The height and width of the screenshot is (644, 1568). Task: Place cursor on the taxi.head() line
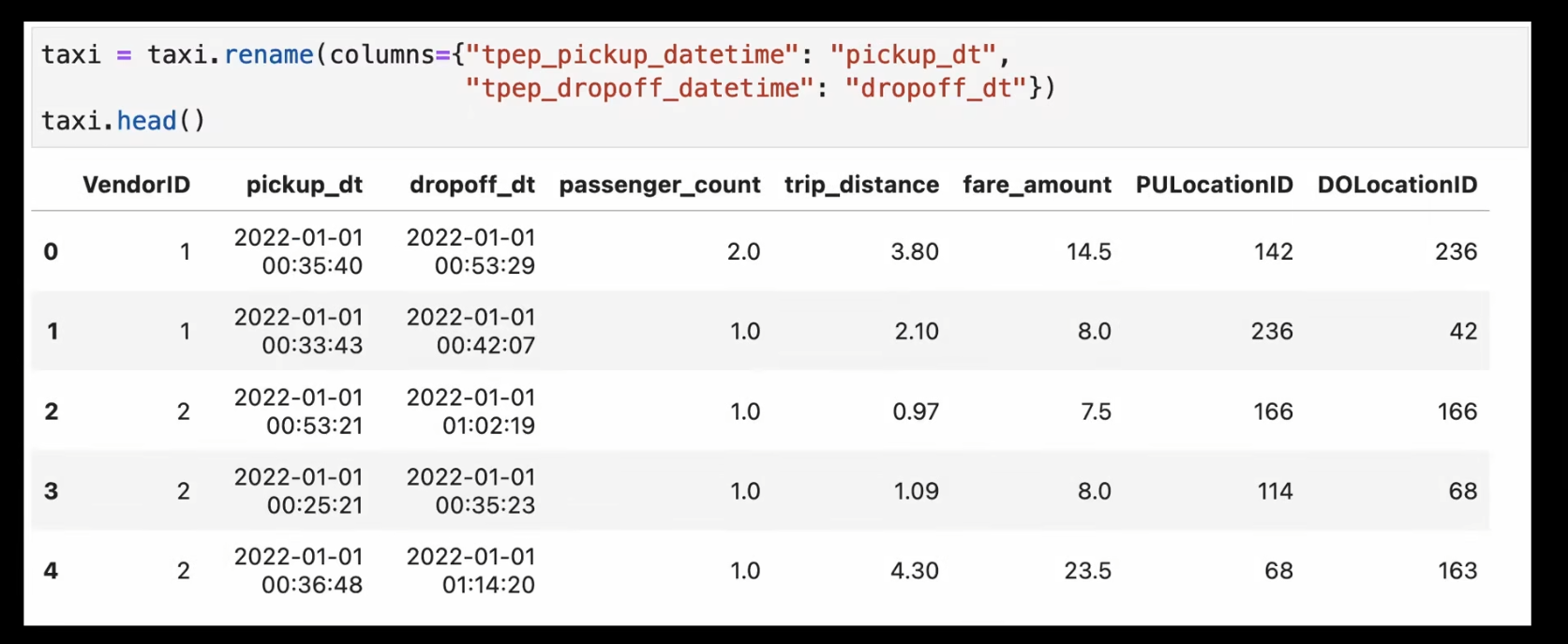[123, 121]
